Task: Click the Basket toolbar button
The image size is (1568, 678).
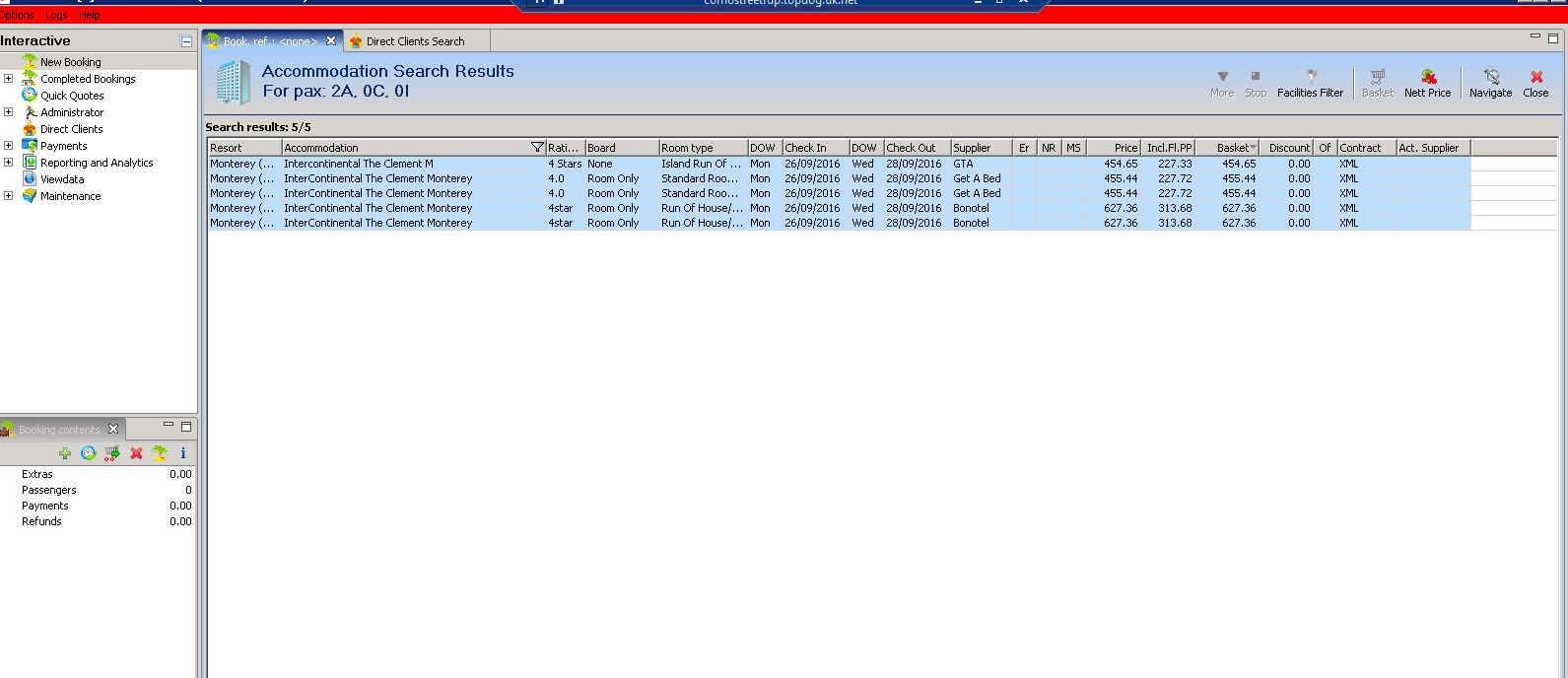Action: coord(1378,84)
